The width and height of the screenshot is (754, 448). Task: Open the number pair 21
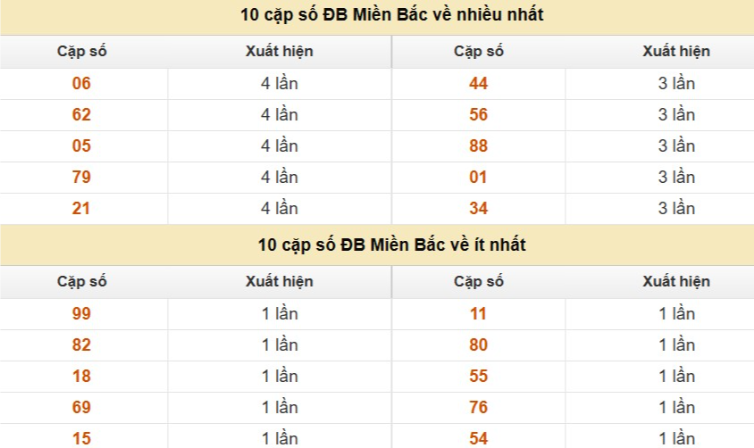82,208
